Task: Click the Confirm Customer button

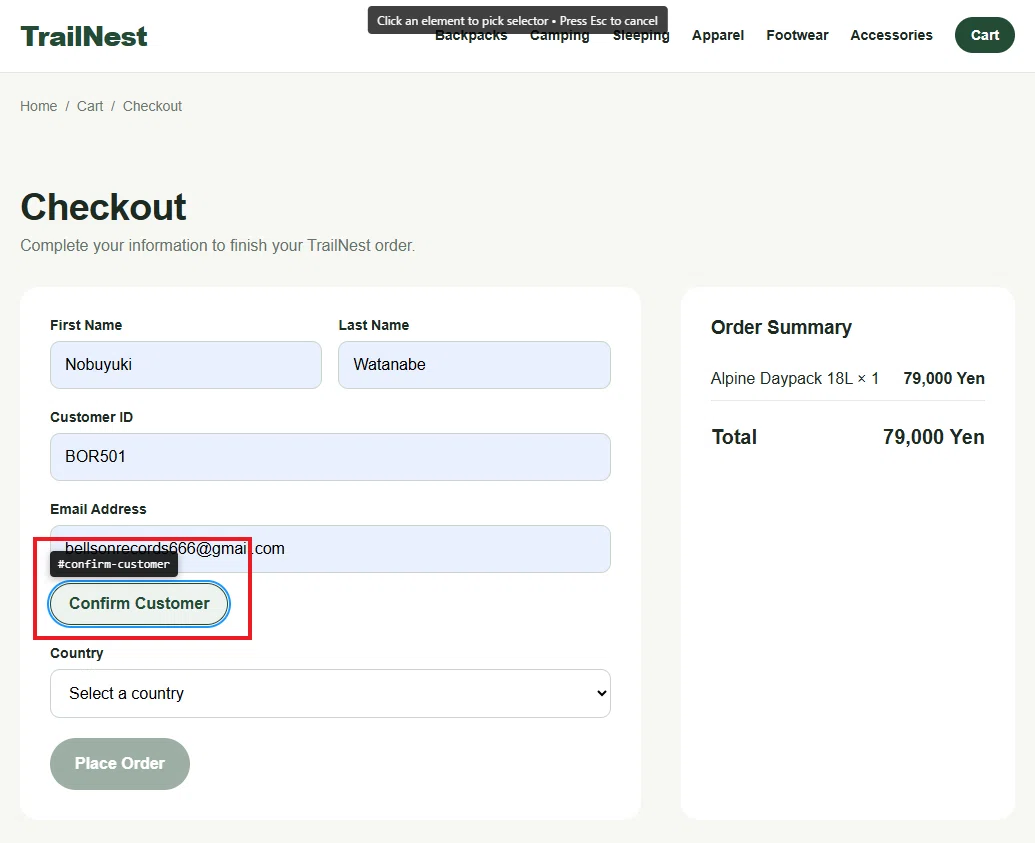Action: 139,603
